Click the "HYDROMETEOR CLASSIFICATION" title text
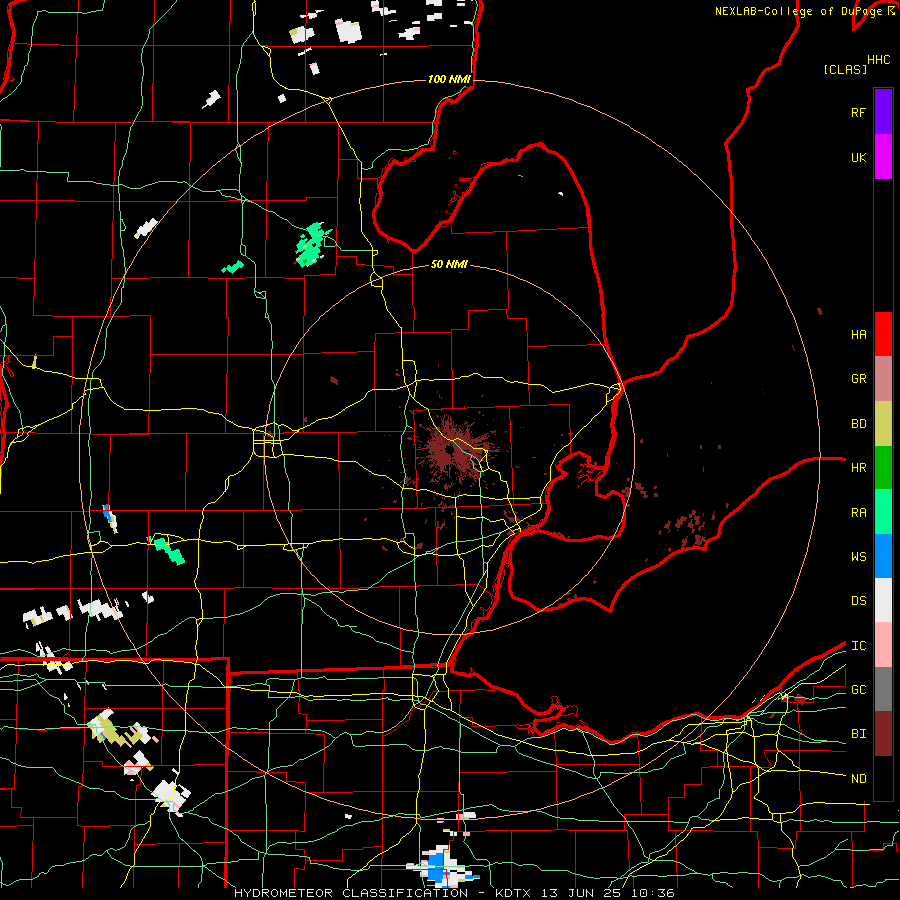 click(351, 893)
